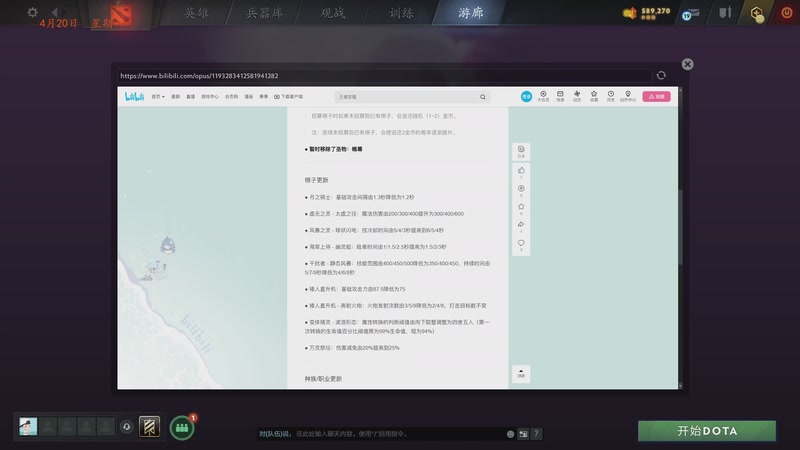Open comments with the speech bubble icon
Viewport: 800px width, 450px height.
(x=521, y=244)
